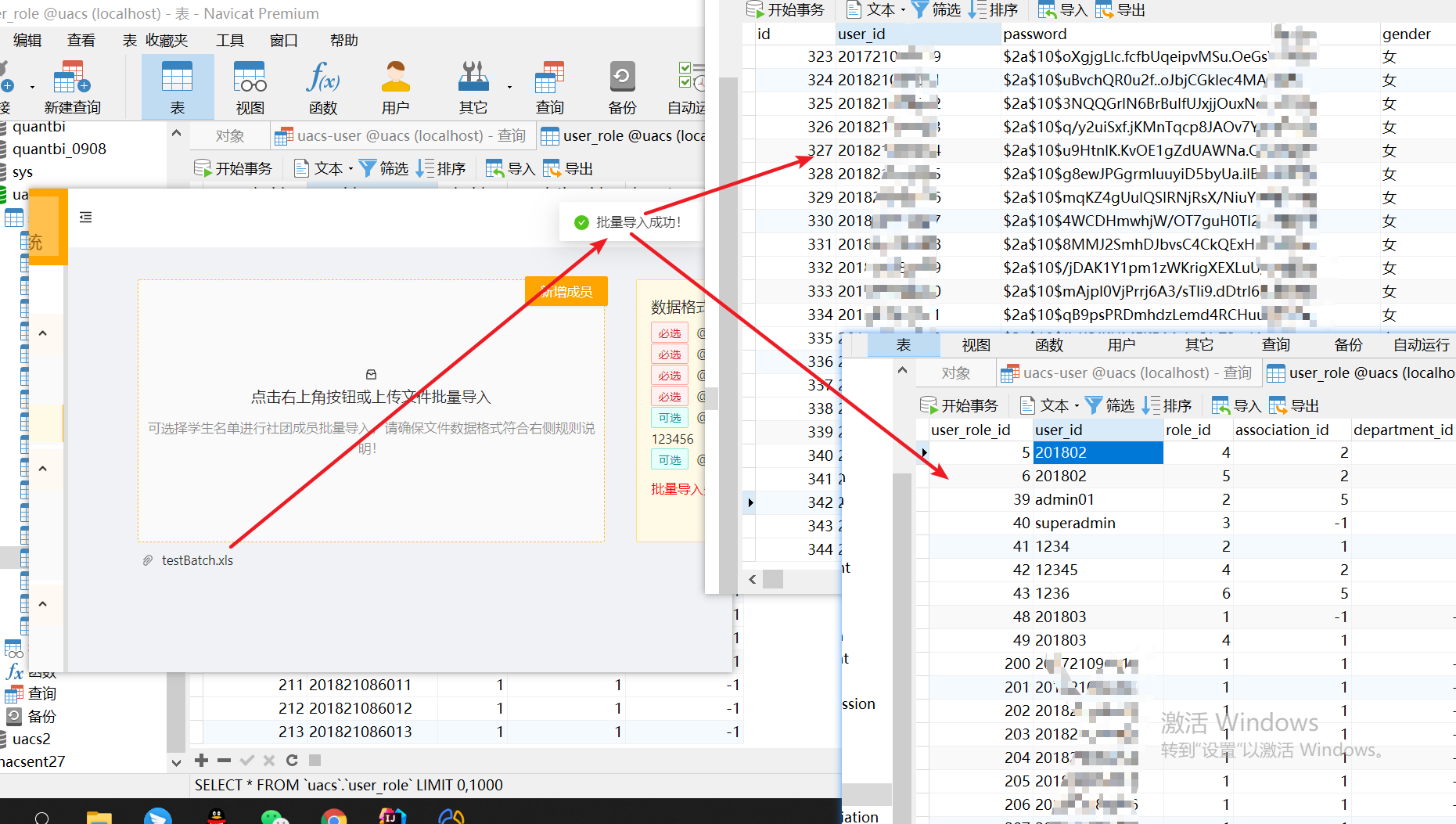This screenshot has width=1456, height=824.
Task: Click the delete record minus icon at bottom
Action: pos(224,760)
